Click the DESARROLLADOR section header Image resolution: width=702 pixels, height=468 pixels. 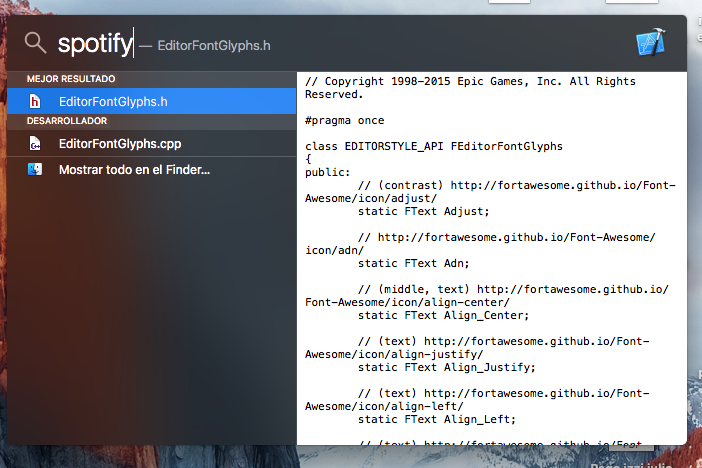pos(67,121)
